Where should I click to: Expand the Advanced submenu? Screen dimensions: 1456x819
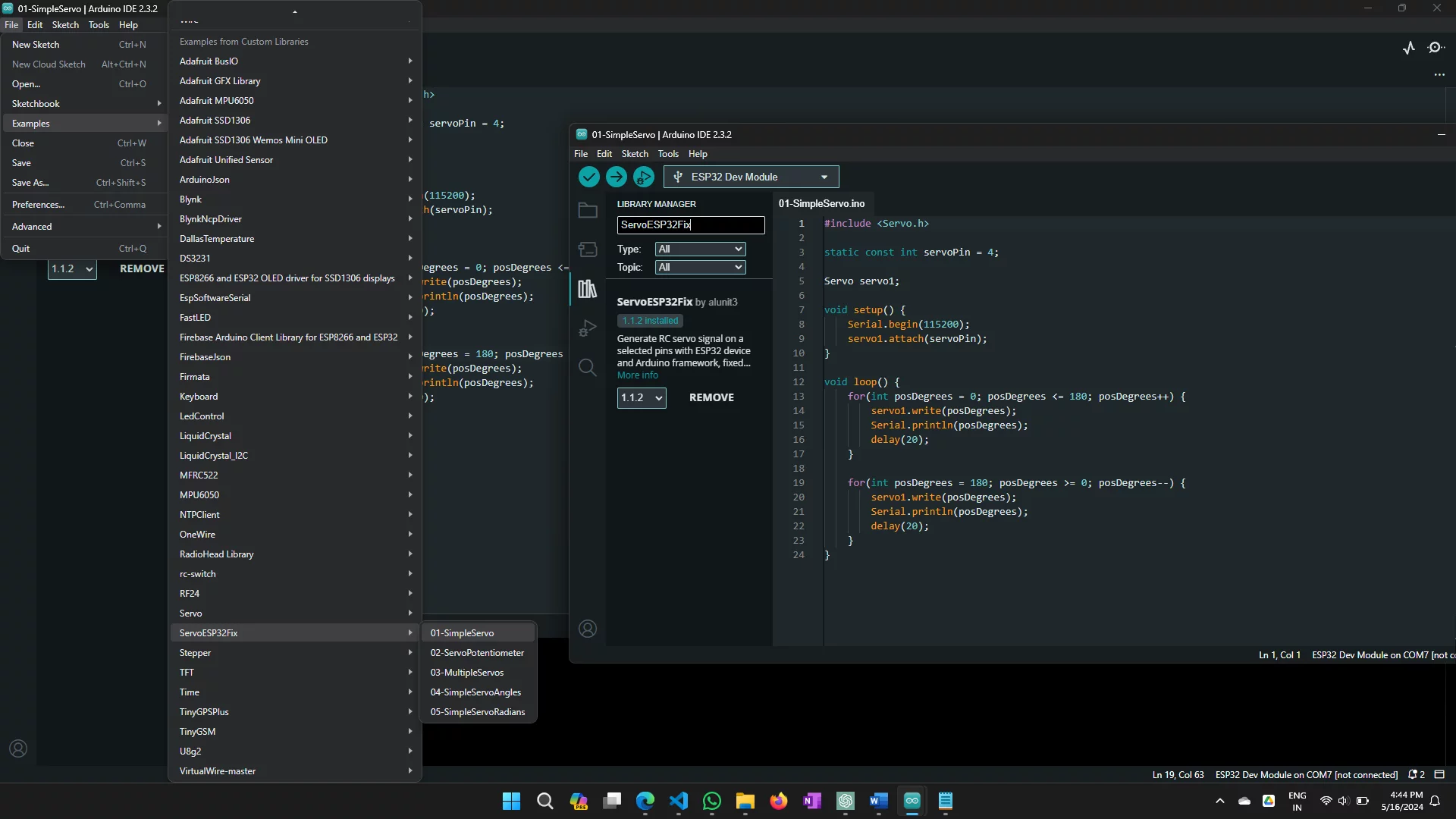point(83,227)
